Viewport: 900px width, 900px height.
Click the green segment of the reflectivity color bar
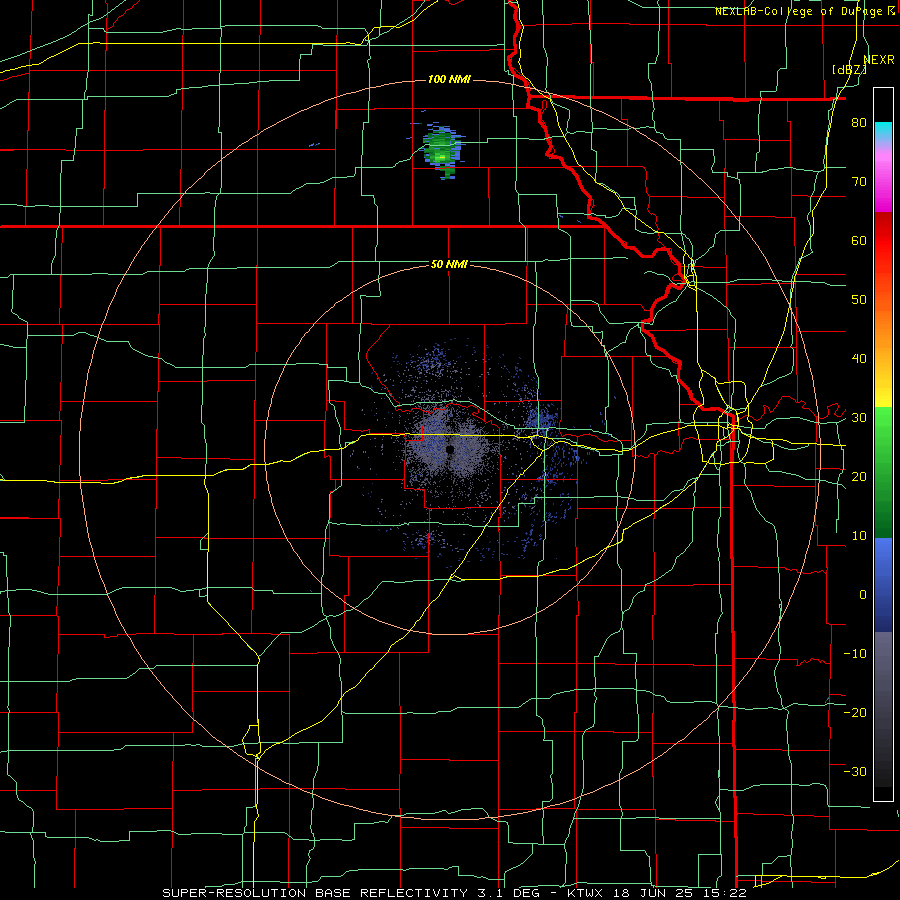[883, 472]
